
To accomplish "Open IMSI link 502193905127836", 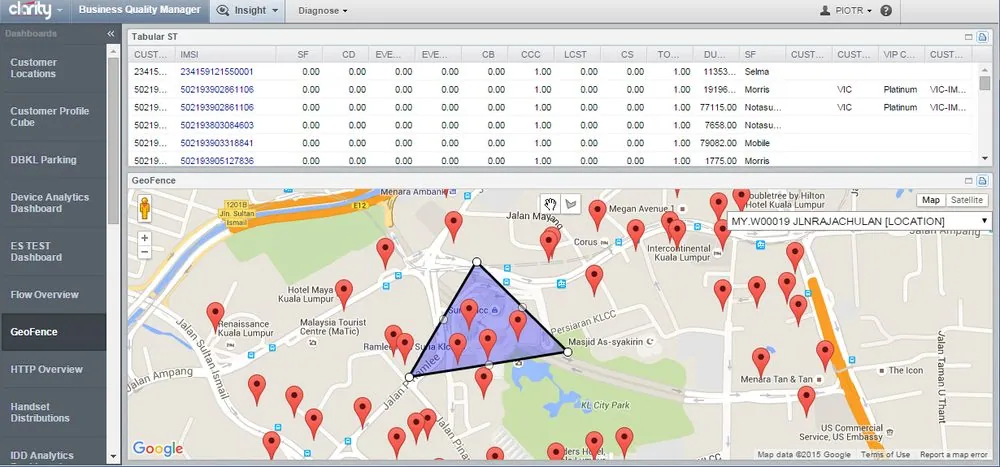I will [217, 161].
